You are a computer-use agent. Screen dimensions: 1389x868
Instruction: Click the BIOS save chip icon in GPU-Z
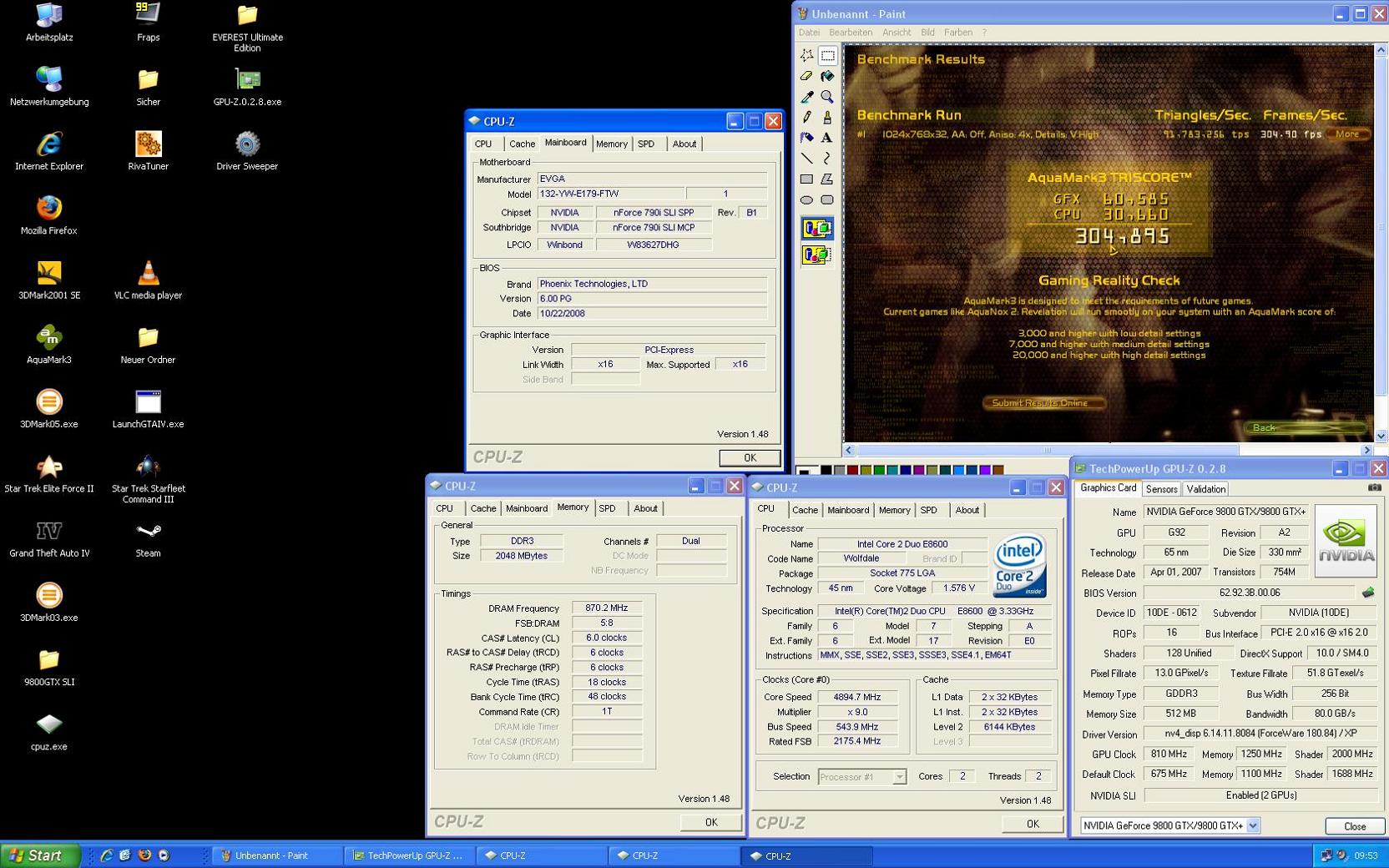[x=1368, y=593]
